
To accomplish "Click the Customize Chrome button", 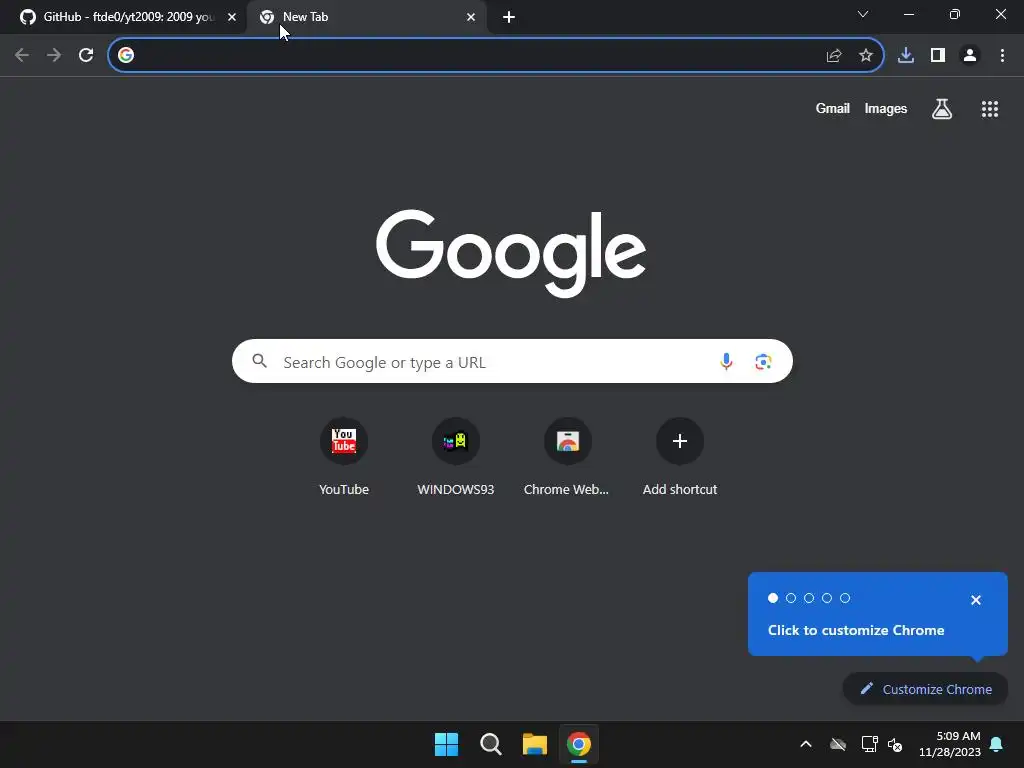I will 925,689.
